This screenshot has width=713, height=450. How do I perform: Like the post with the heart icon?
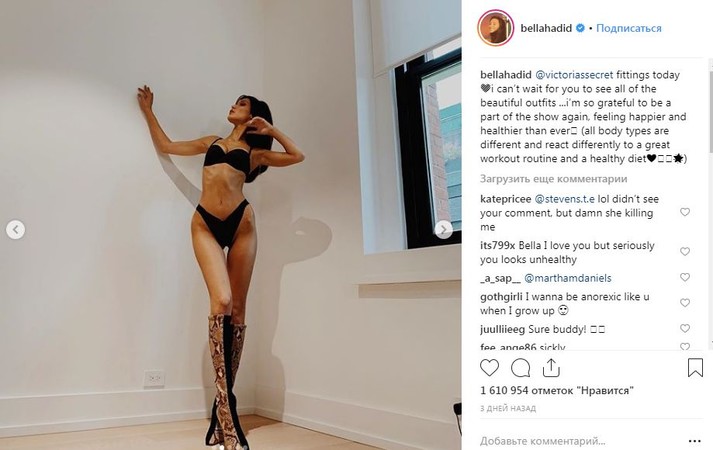pos(489,368)
